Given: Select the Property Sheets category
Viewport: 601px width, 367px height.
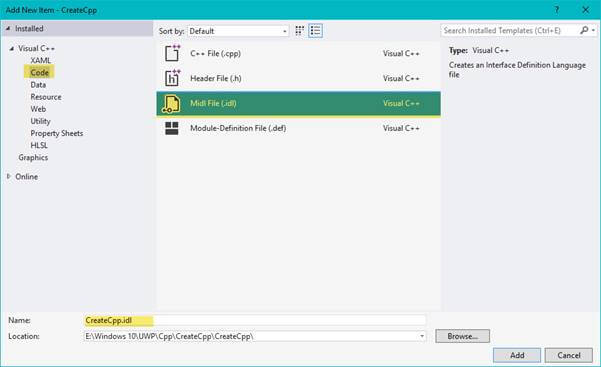Looking at the screenshot, I should [x=57, y=133].
